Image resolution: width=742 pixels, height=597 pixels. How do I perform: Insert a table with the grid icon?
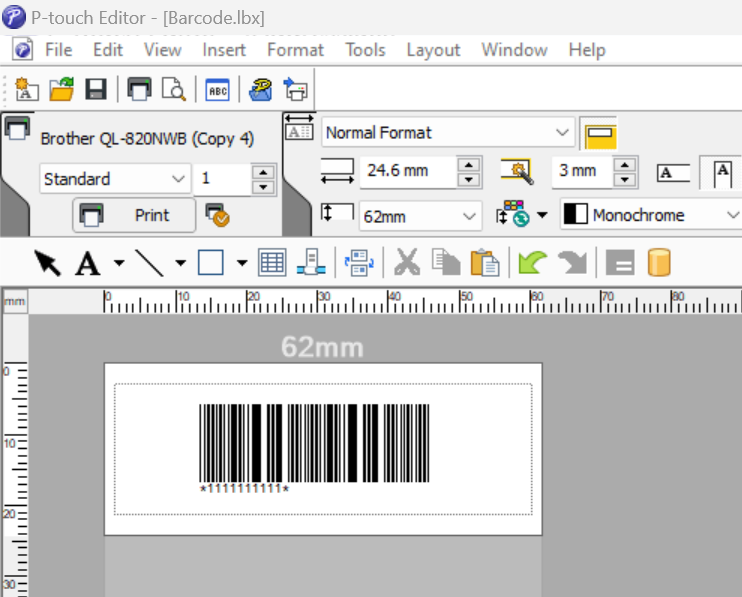coord(272,263)
